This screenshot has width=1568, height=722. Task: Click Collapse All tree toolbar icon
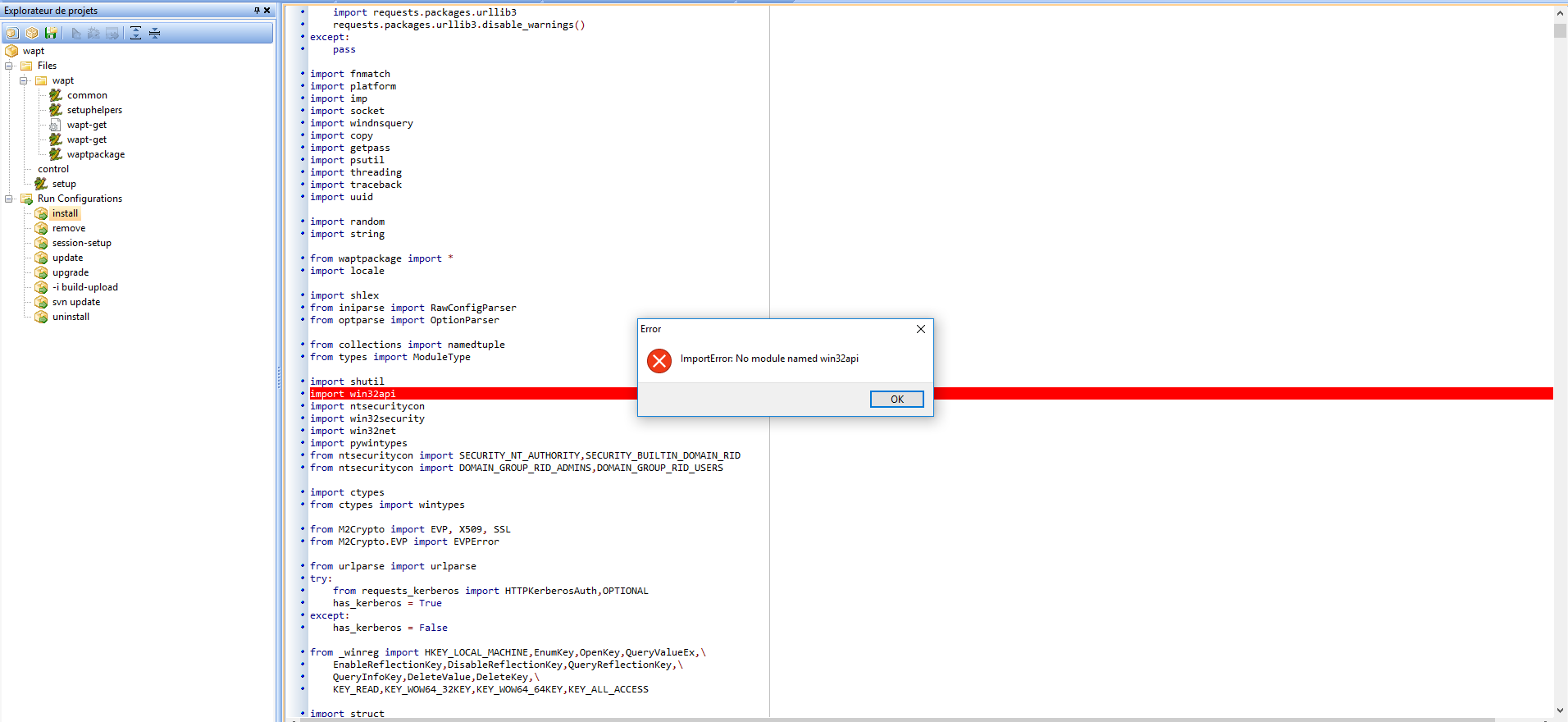tap(154, 33)
